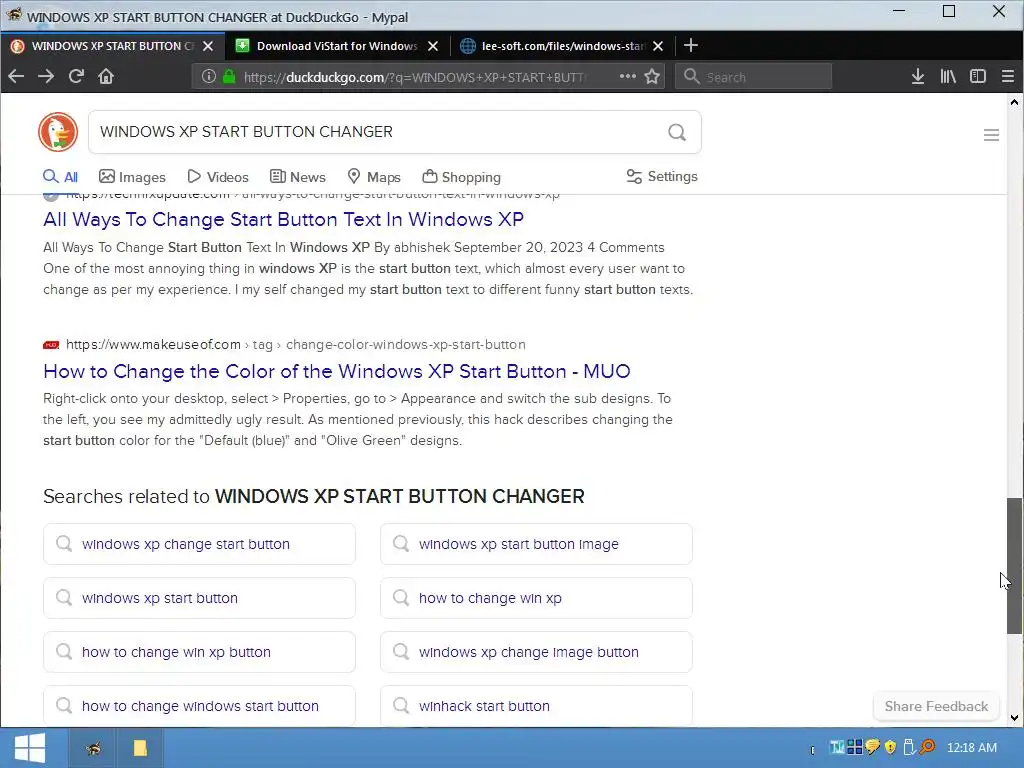Screen dimensions: 1024x768
Task: Search related: windows xp start button
Action: tap(199, 598)
